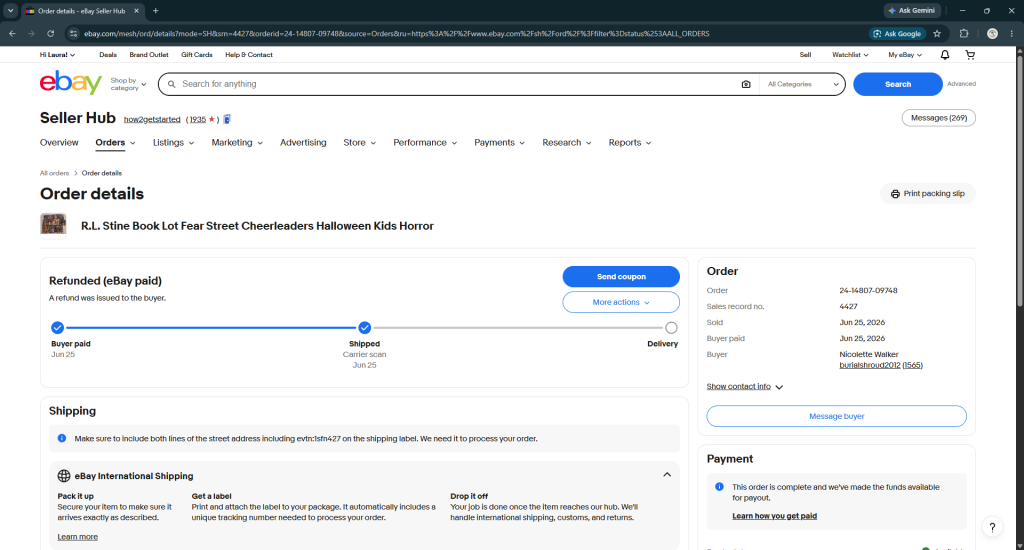Go back to All orders breadcrumb
Viewport: 1024px width, 550px height.
(54, 173)
